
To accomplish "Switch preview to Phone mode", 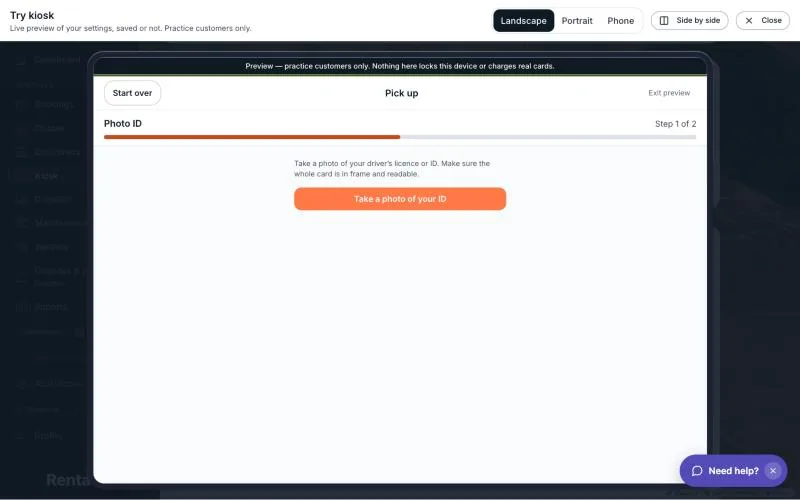I will tap(620, 21).
